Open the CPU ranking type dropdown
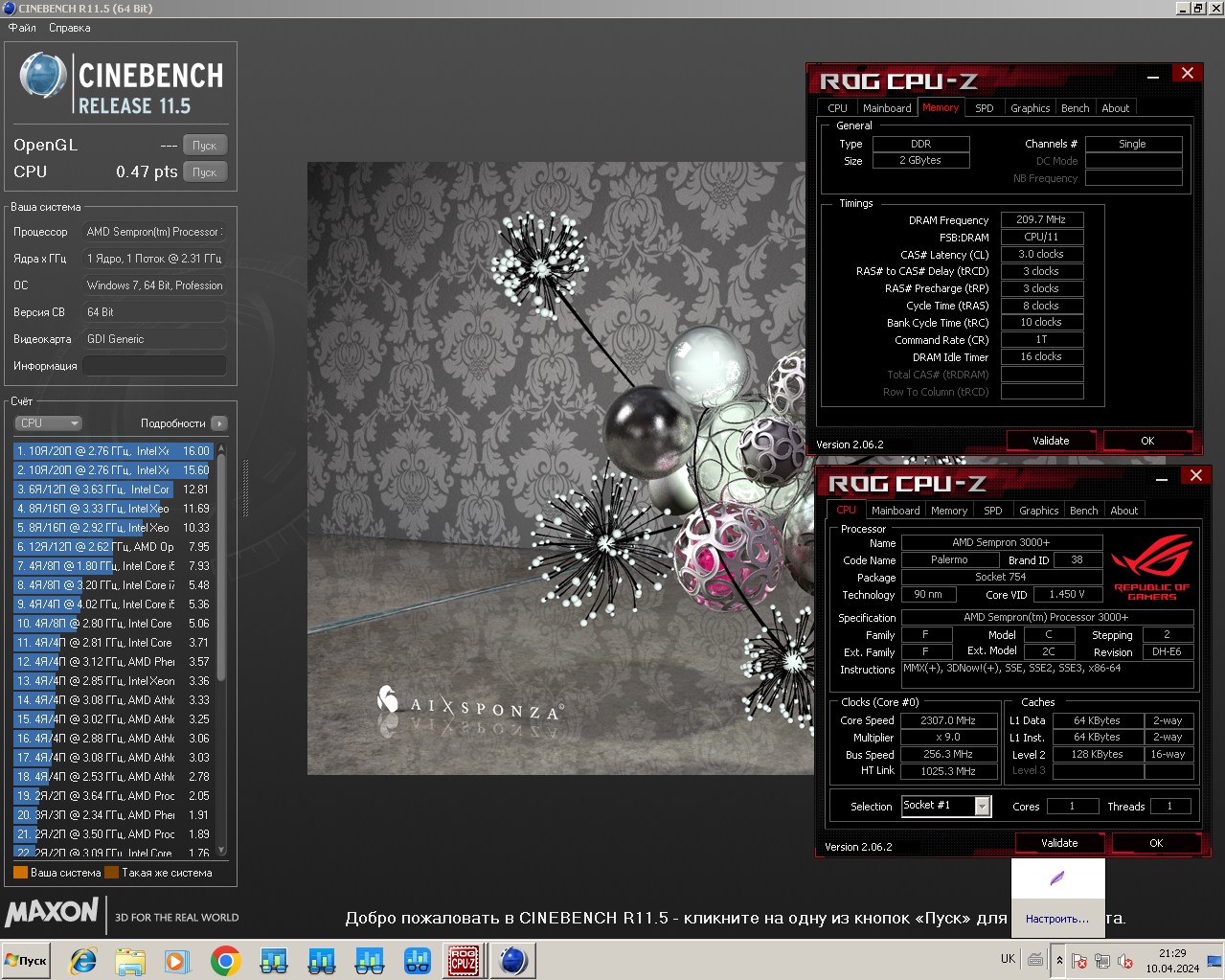 click(49, 423)
